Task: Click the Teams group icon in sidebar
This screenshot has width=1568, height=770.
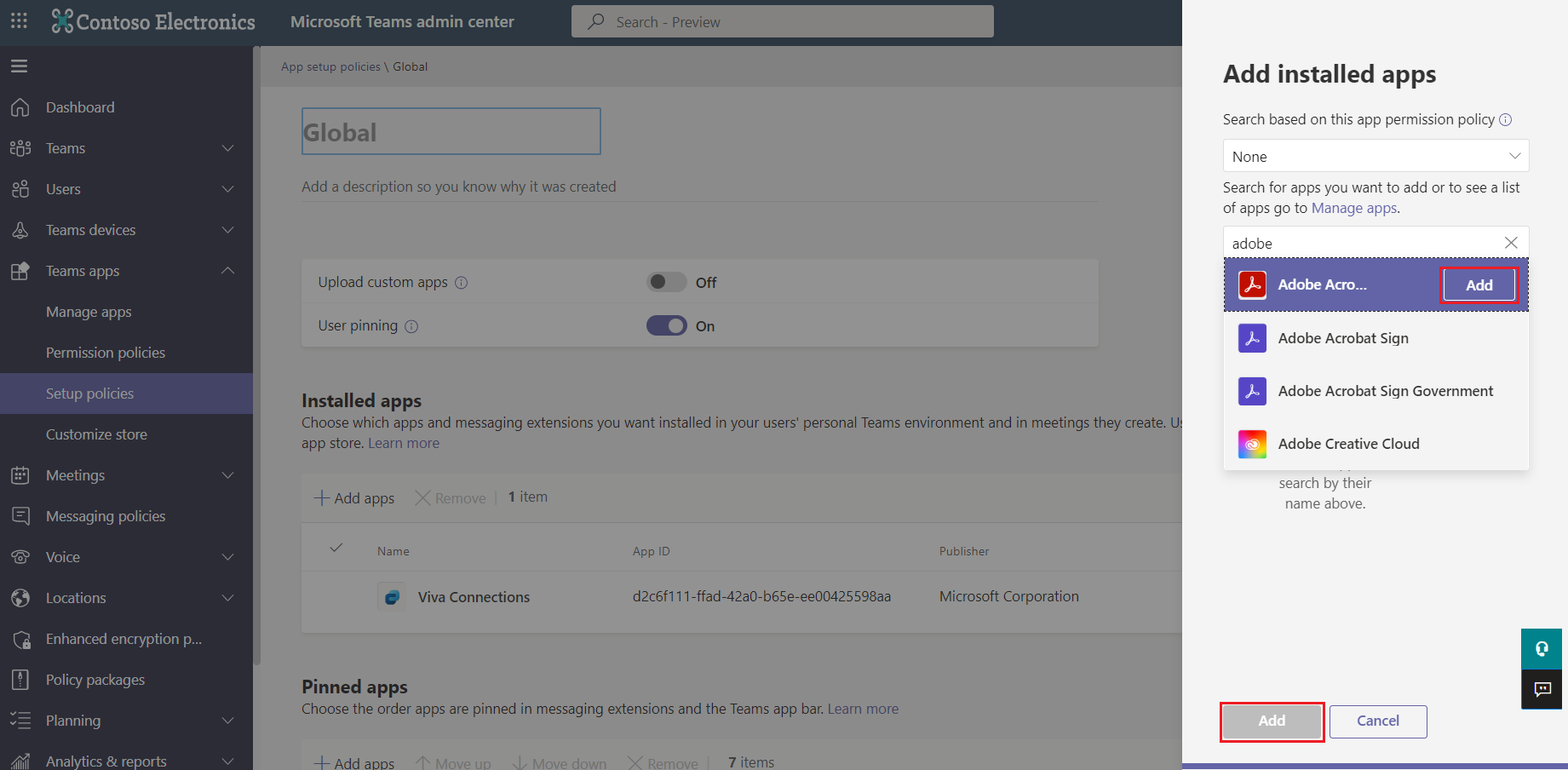Action: point(20,148)
